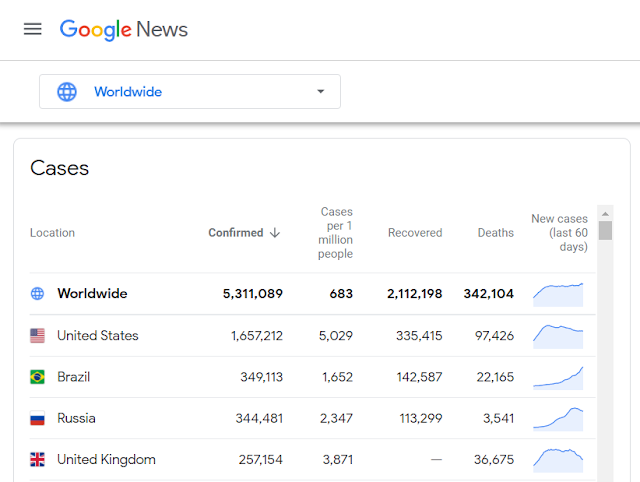The height and width of the screenshot is (482, 640).
Task: Click the globe icon in location selector
Action: (67, 92)
